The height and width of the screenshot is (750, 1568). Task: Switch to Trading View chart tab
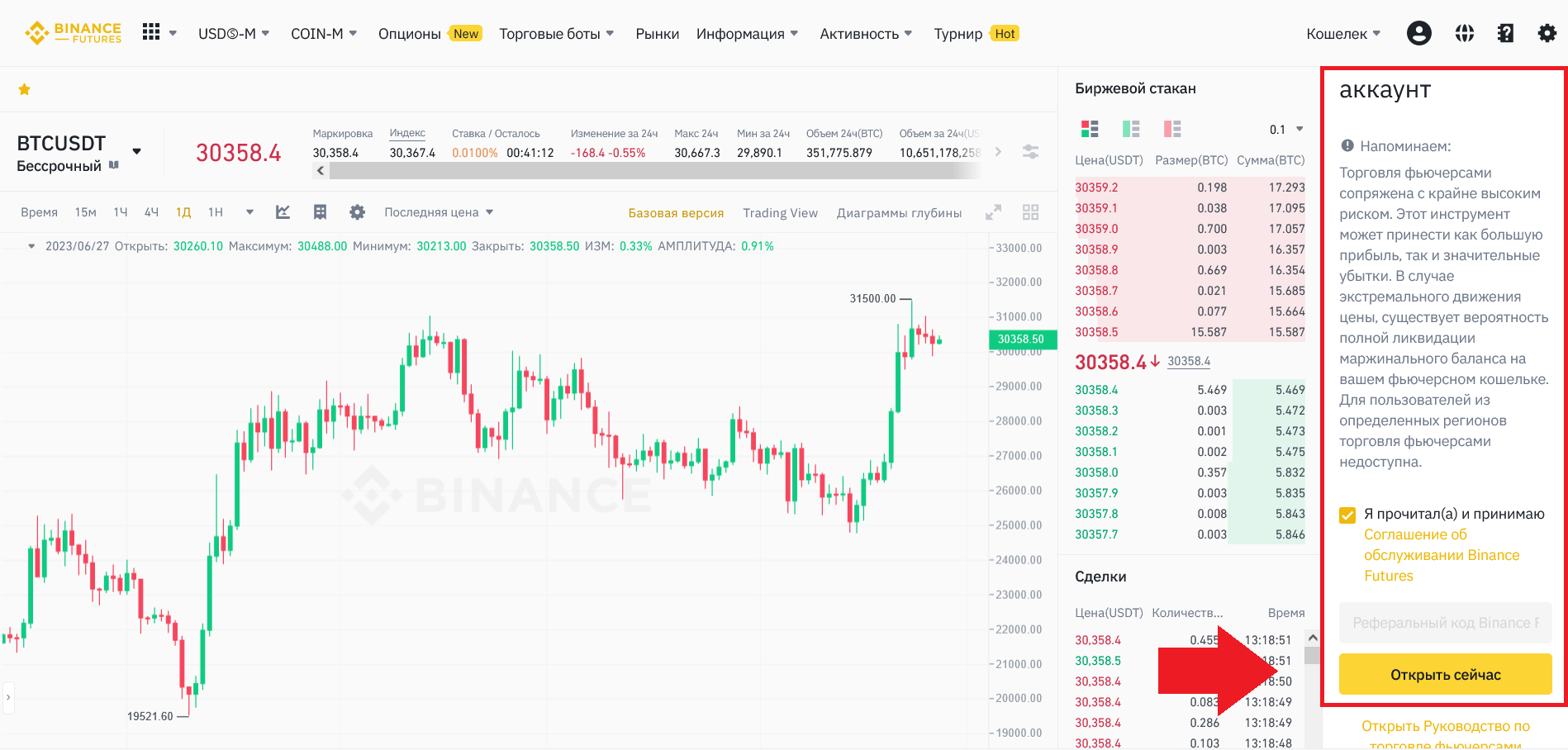point(780,213)
